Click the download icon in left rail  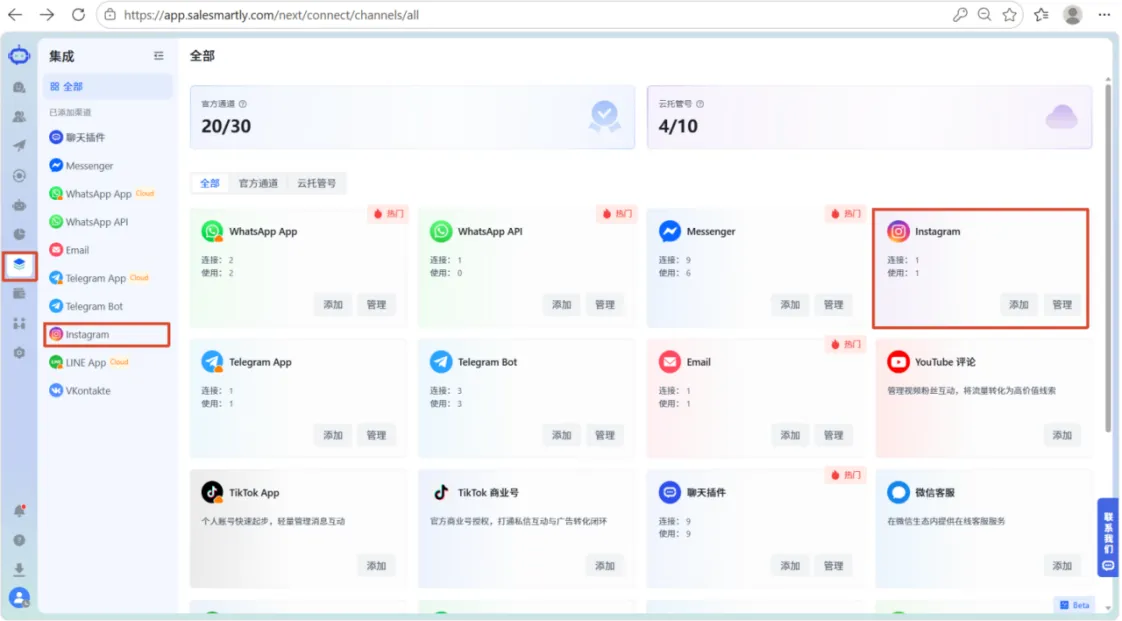click(19, 569)
